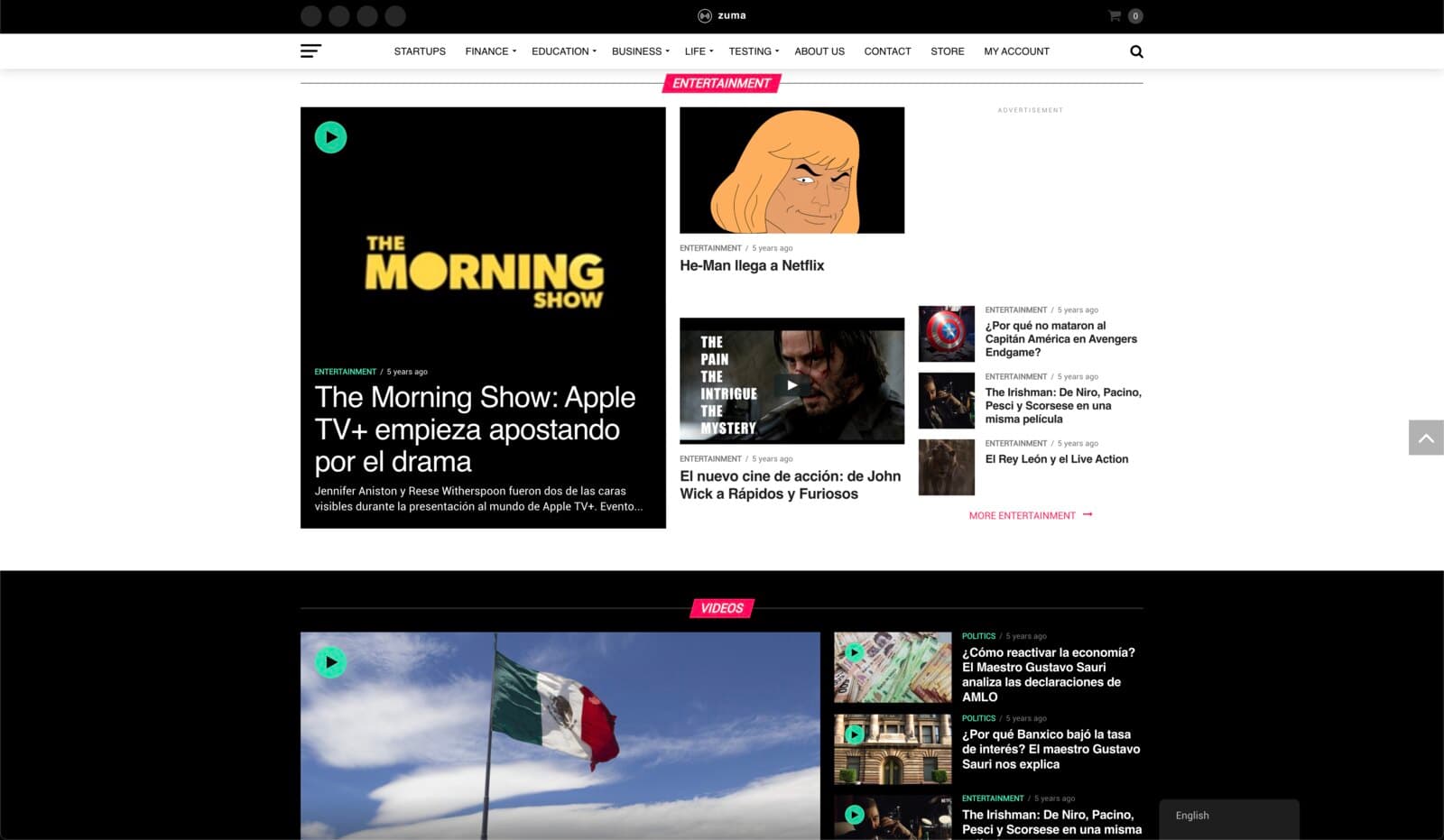This screenshot has height=840, width=1444.
Task: Click Politics tag above Banxico article
Action: (x=978, y=718)
